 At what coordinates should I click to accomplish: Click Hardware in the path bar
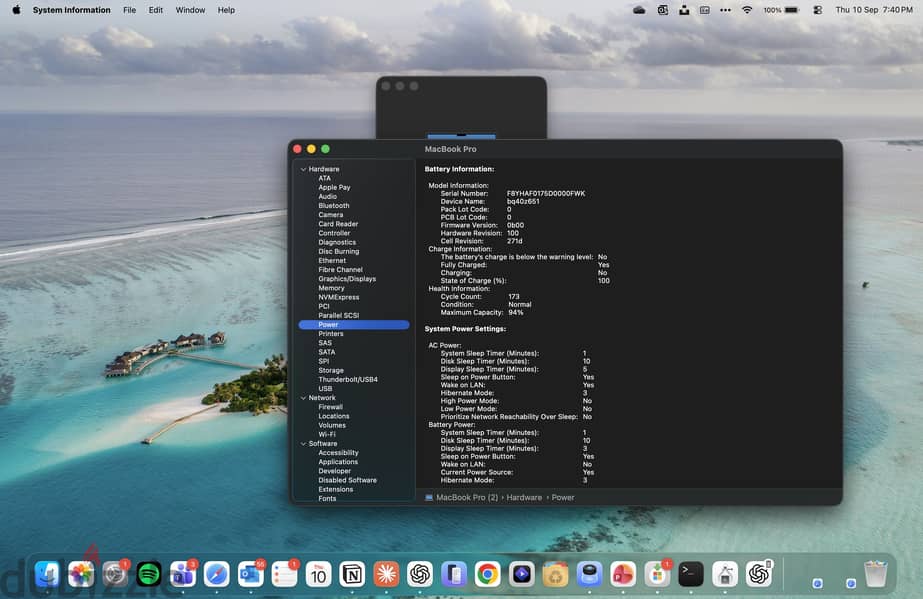[x=524, y=497]
